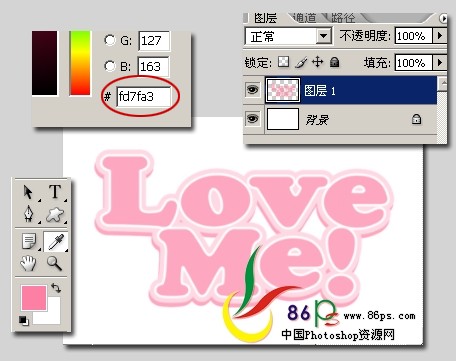Click the Background layer lock icon
This screenshot has height=361, width=456.
(x=416, y=119)
